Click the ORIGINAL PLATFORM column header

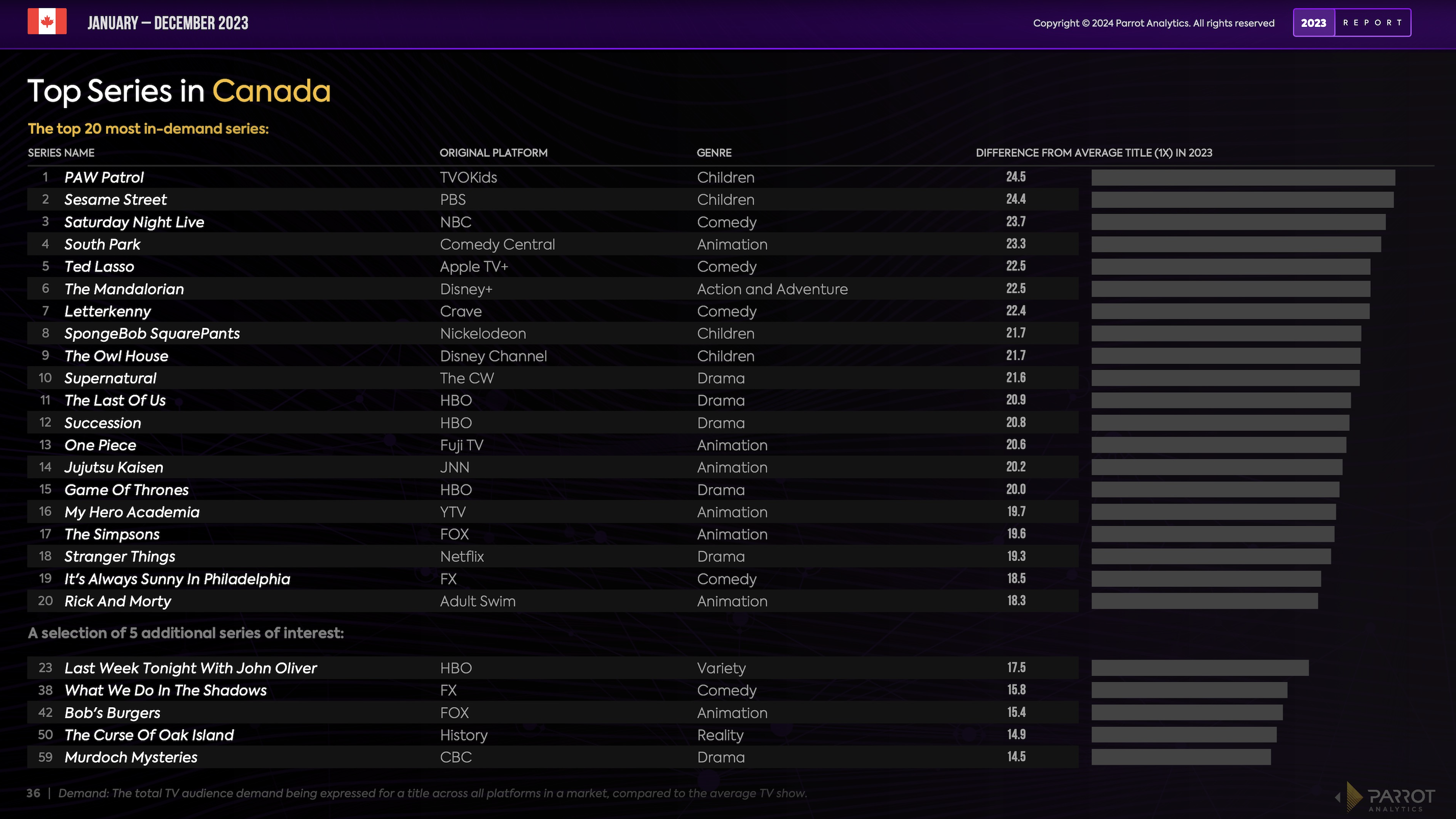pos(493,152)
